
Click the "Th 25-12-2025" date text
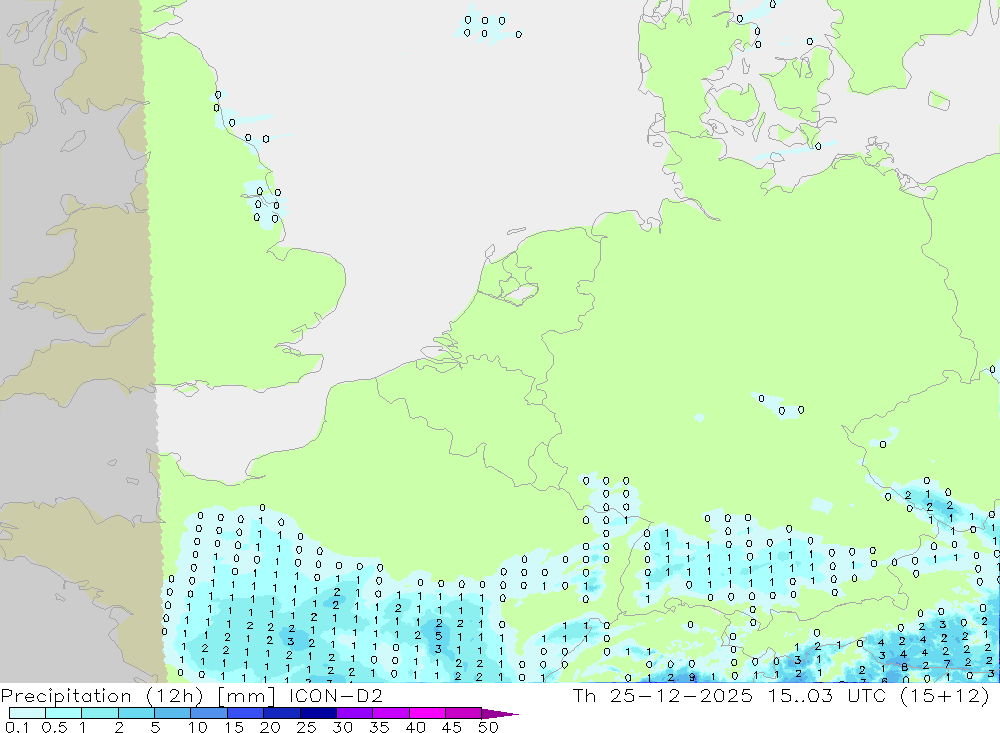[x=662, y=695]
